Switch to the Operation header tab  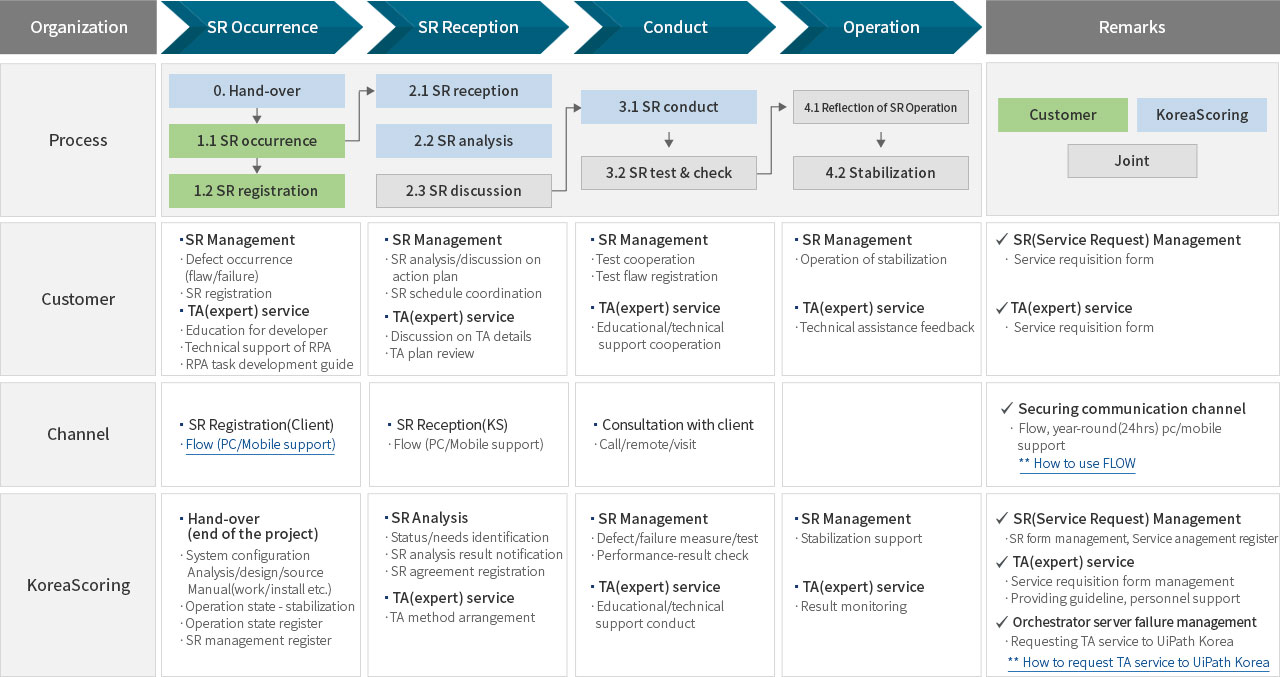pos(881,27)
